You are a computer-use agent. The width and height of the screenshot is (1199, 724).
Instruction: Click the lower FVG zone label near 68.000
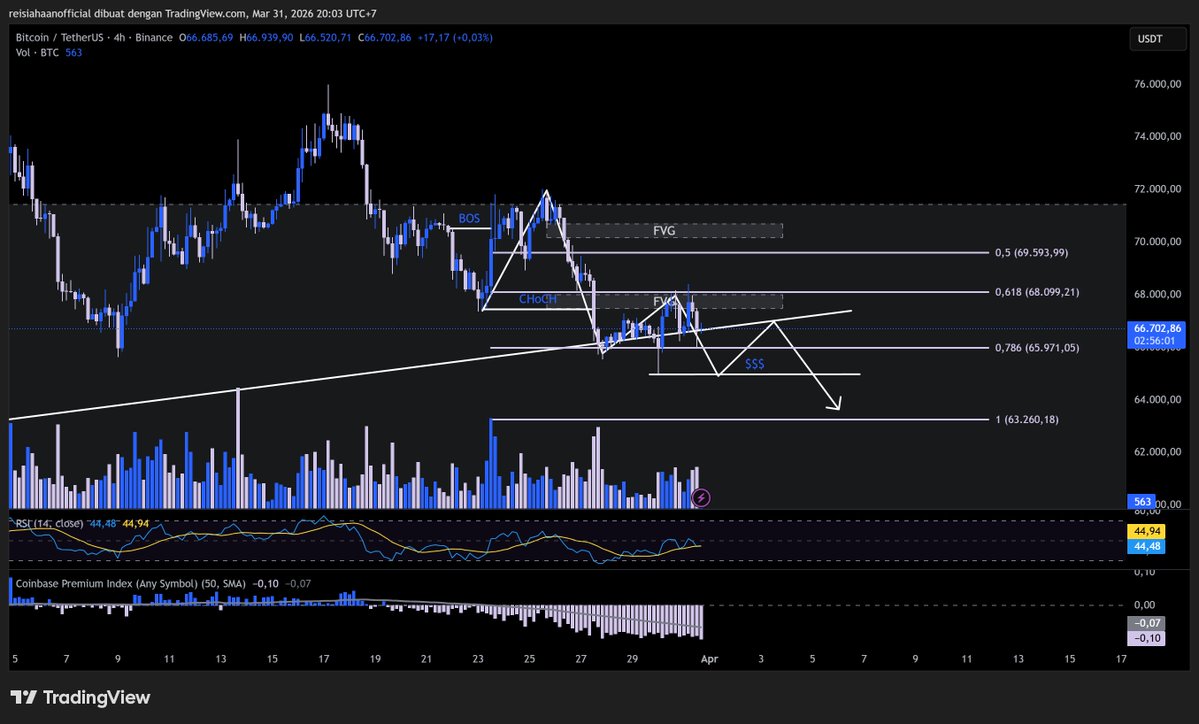663,301
